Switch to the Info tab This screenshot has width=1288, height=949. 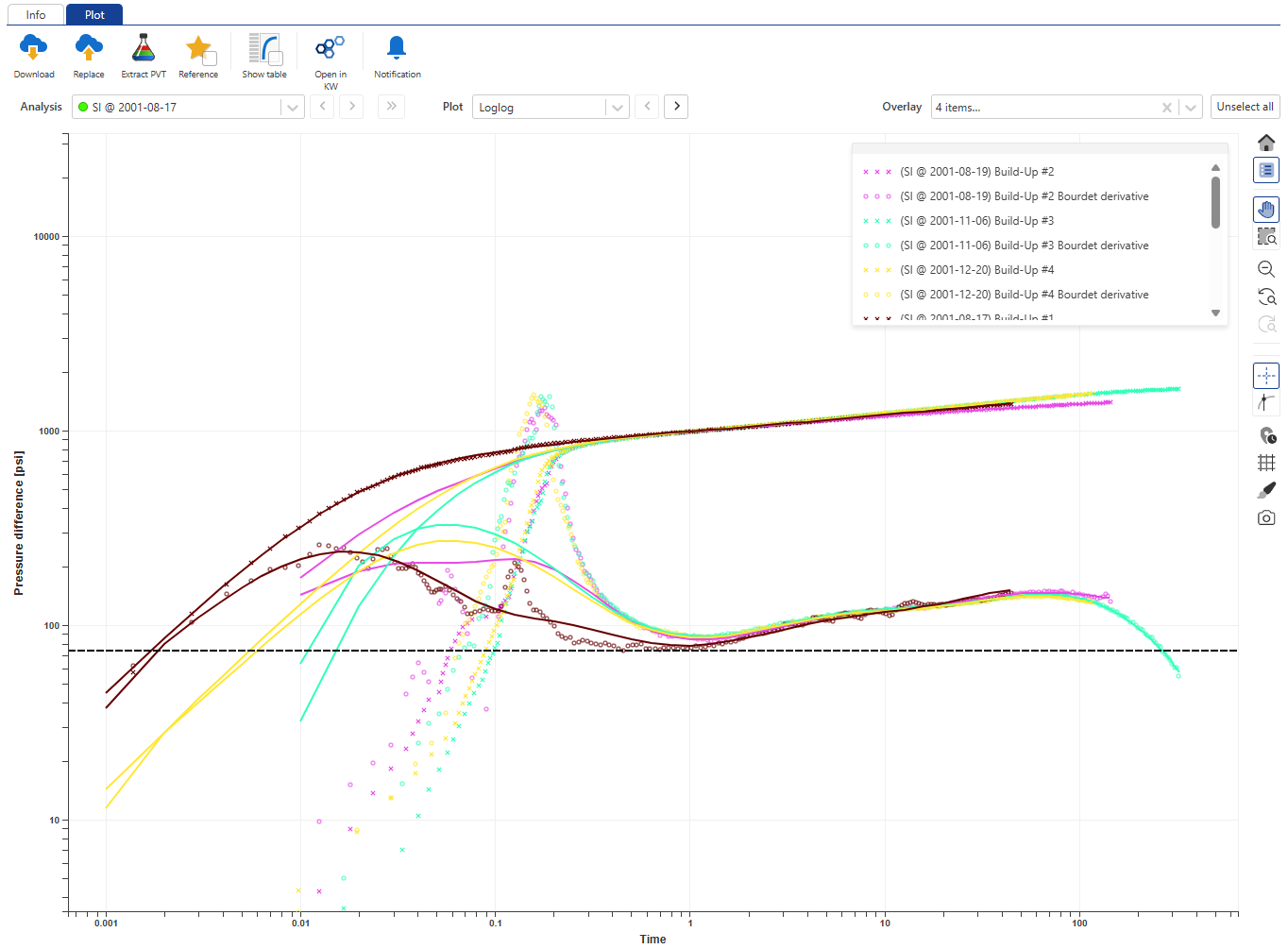click(x=36, y=15)
